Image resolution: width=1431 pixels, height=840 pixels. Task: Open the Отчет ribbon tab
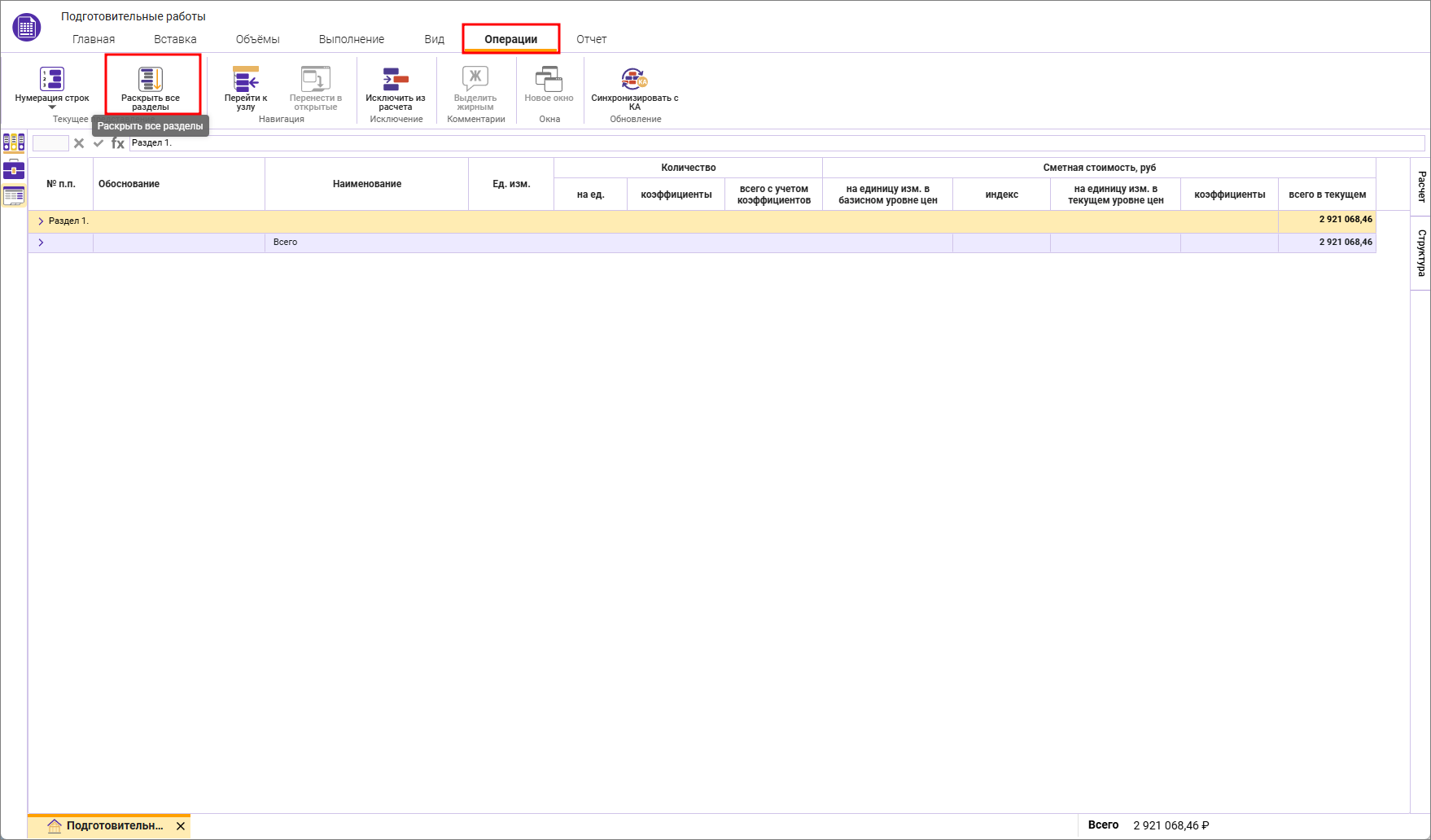click(591, 39)
